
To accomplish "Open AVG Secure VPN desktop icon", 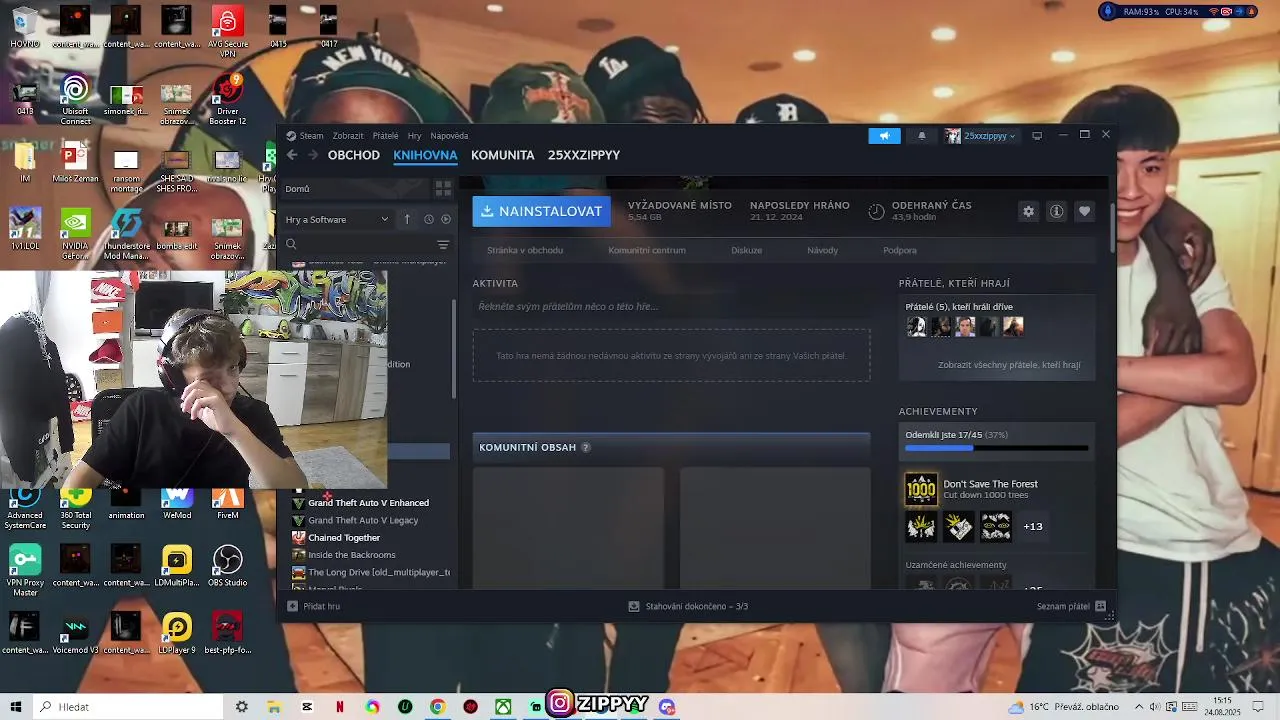I will (x=228, y=29).
